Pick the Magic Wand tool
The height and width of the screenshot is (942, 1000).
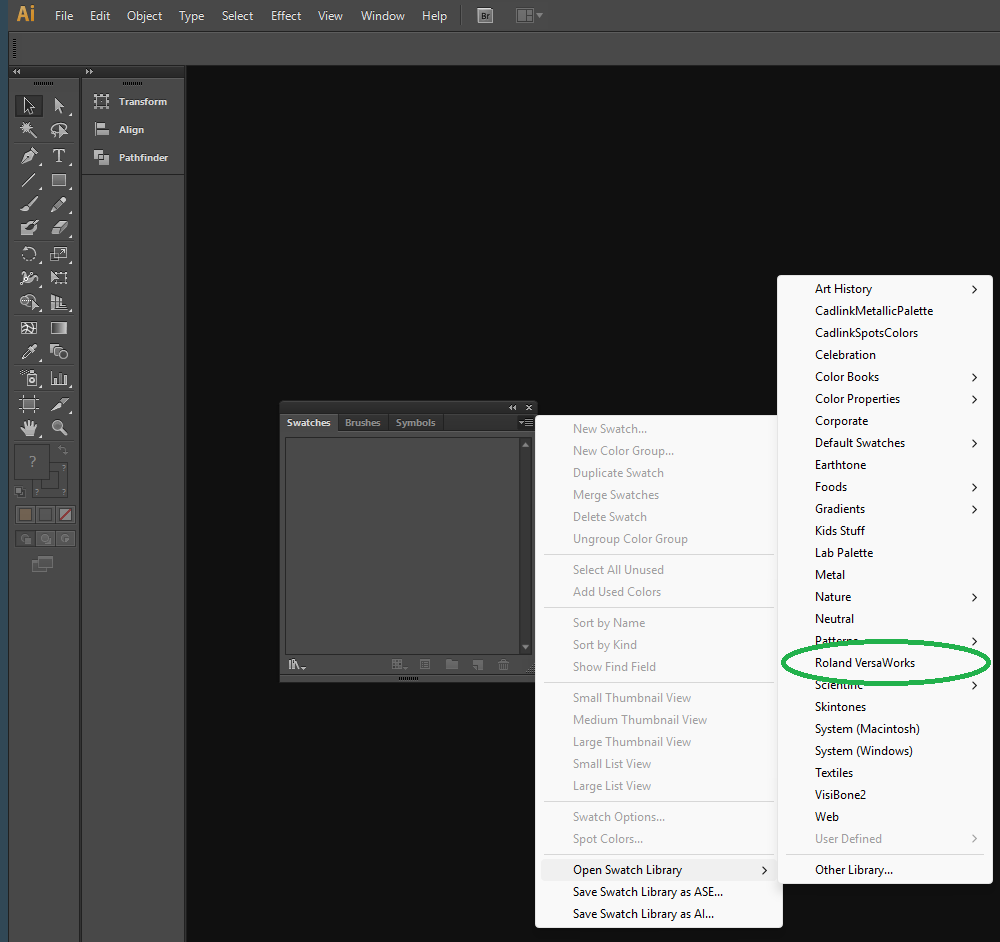tap(29, 130)
